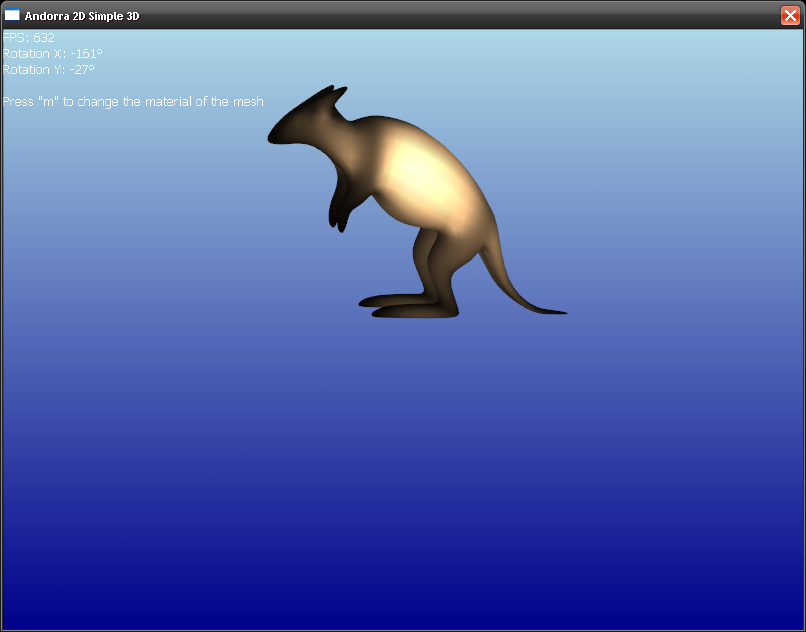806x632 pixels.
Task: Close the Andorra 2D Simple 3D window
Action: pos(789,15)
